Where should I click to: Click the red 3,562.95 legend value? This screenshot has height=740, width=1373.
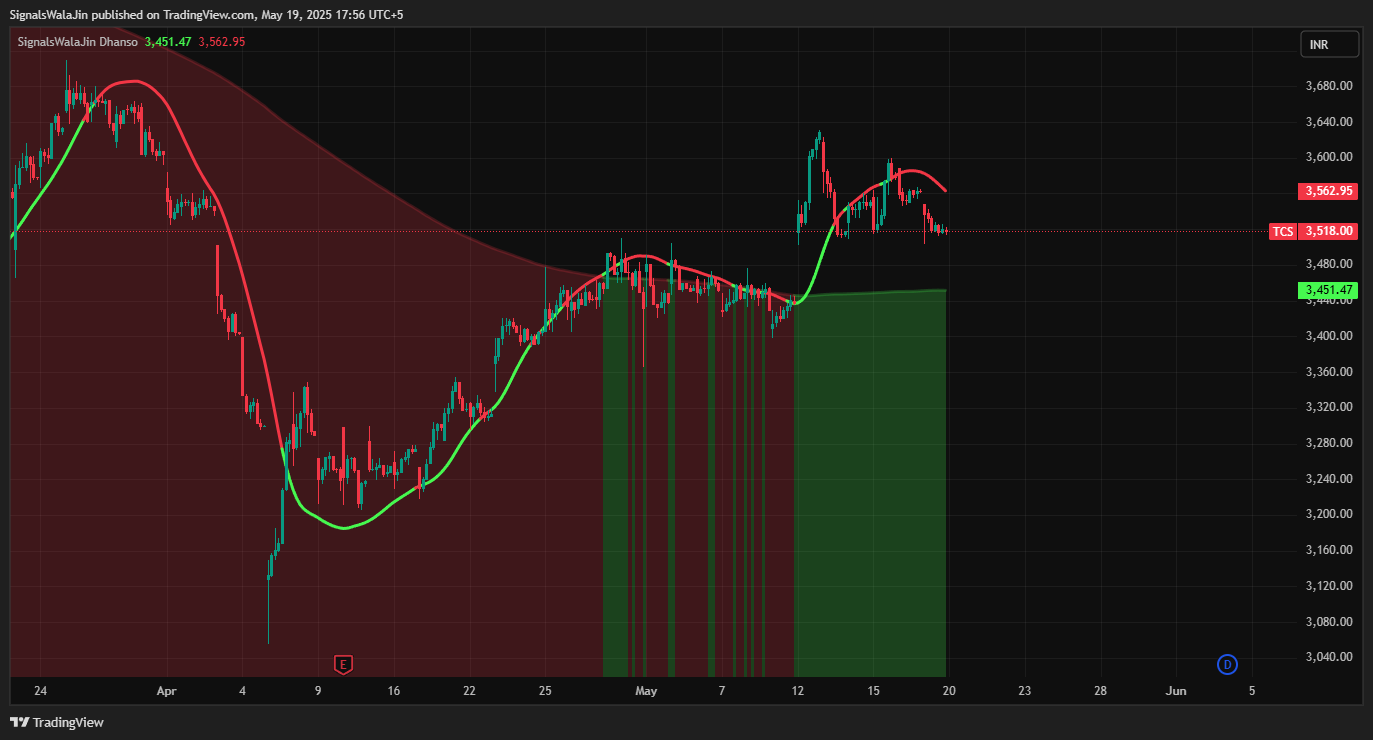tap(222, 42)
